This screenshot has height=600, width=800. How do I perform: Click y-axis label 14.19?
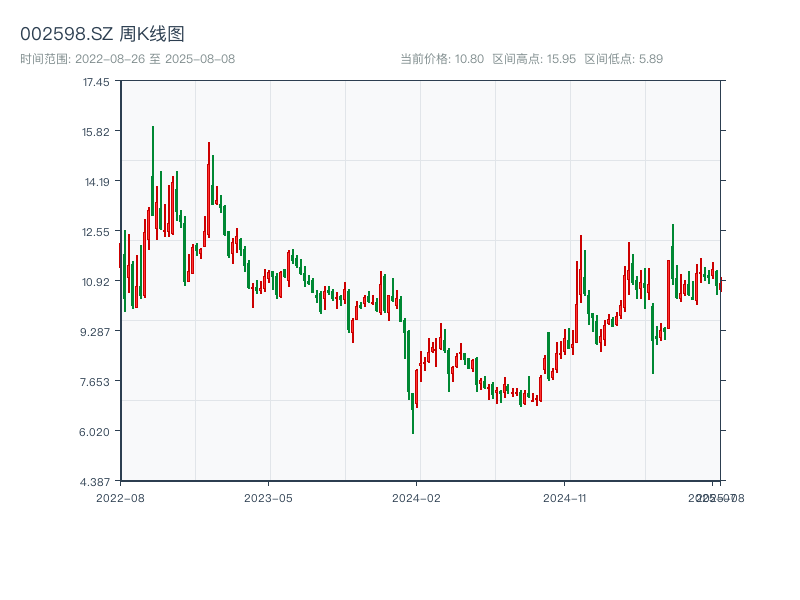tap(97, 182)
